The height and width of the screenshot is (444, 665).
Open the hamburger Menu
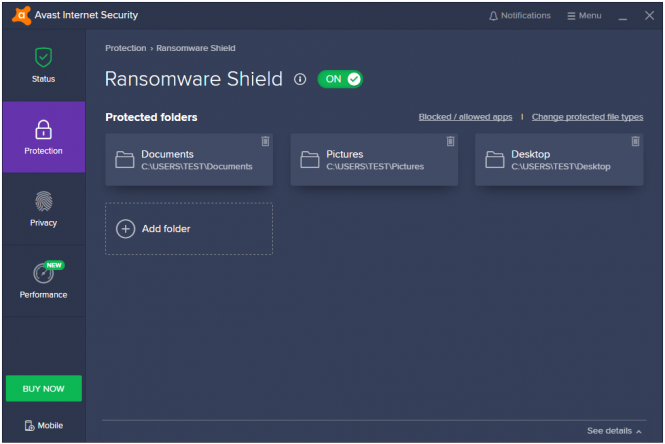click(584, 16)
